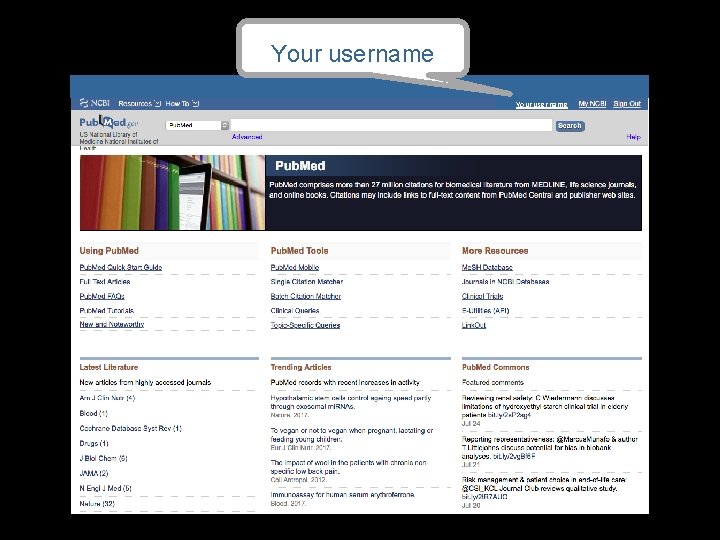Open PubMed Quick Start Guide

coord(121,267)
